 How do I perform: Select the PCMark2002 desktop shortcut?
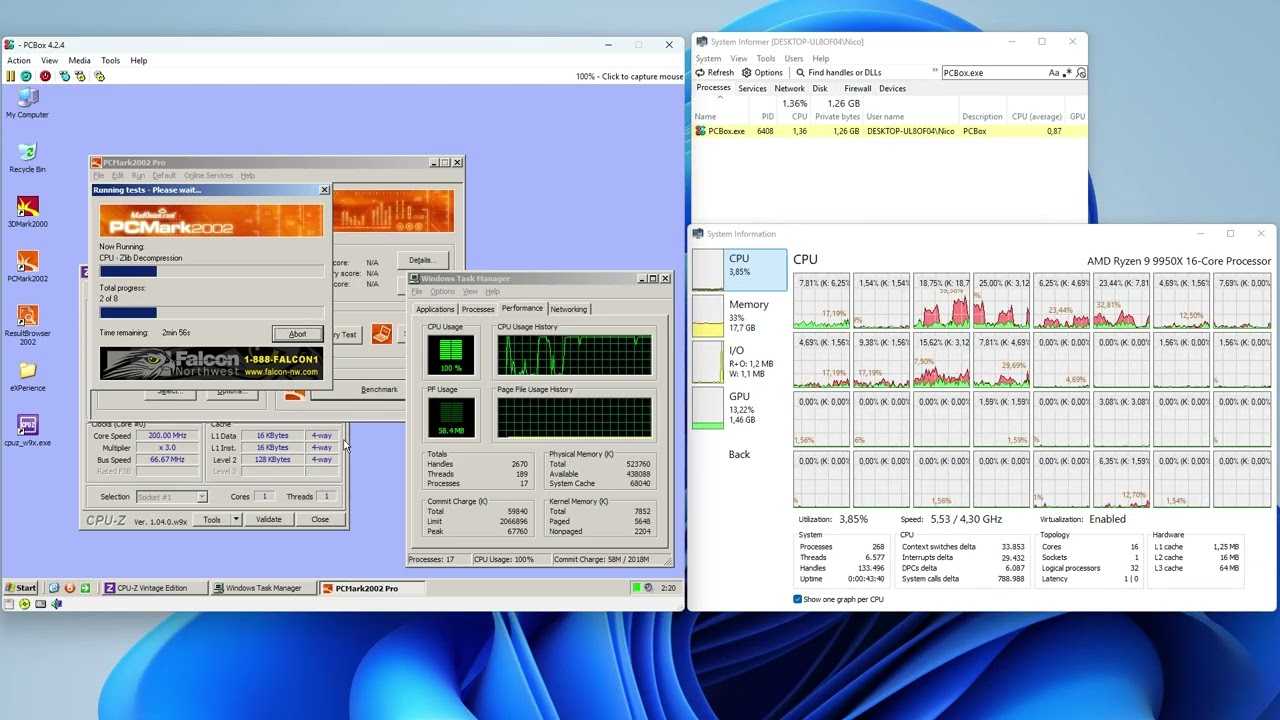(x=27, y=267)
